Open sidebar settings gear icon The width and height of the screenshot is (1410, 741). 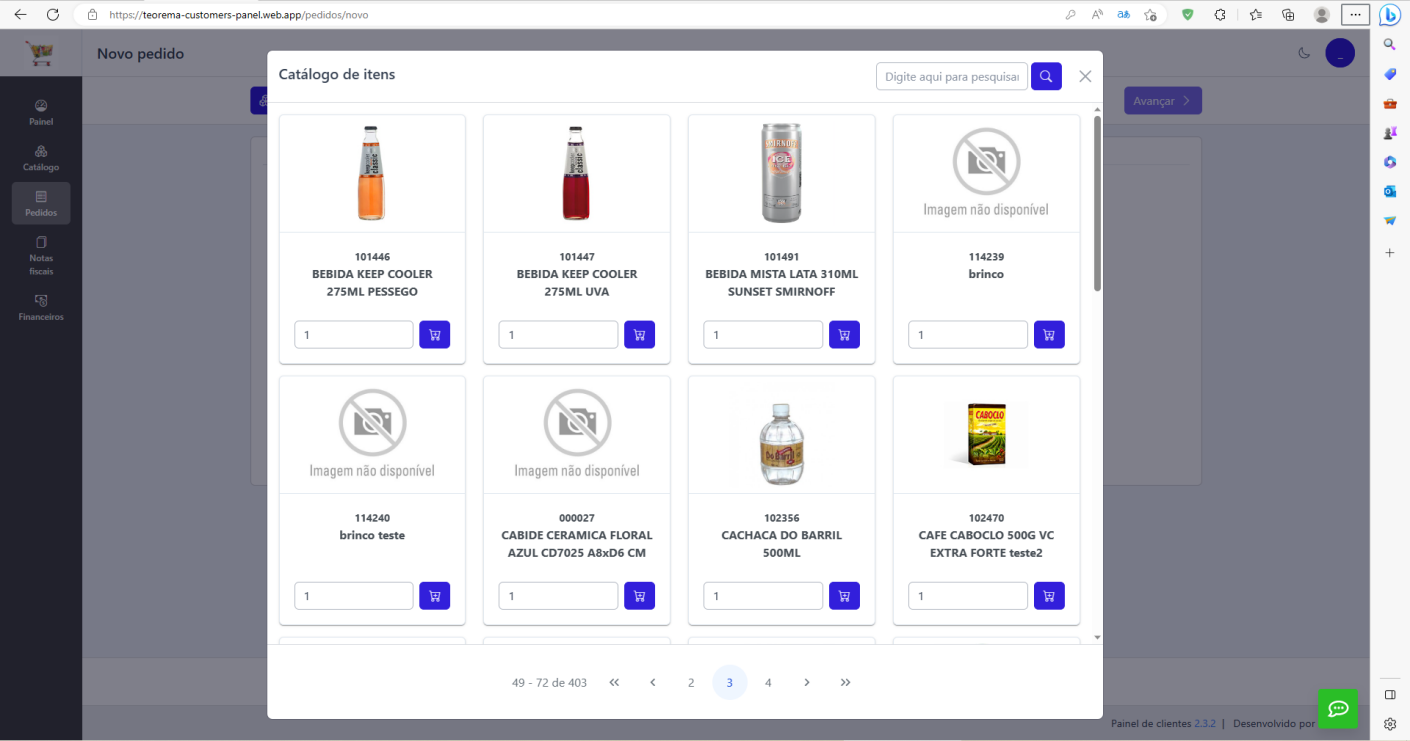(x=1390, y=724)
